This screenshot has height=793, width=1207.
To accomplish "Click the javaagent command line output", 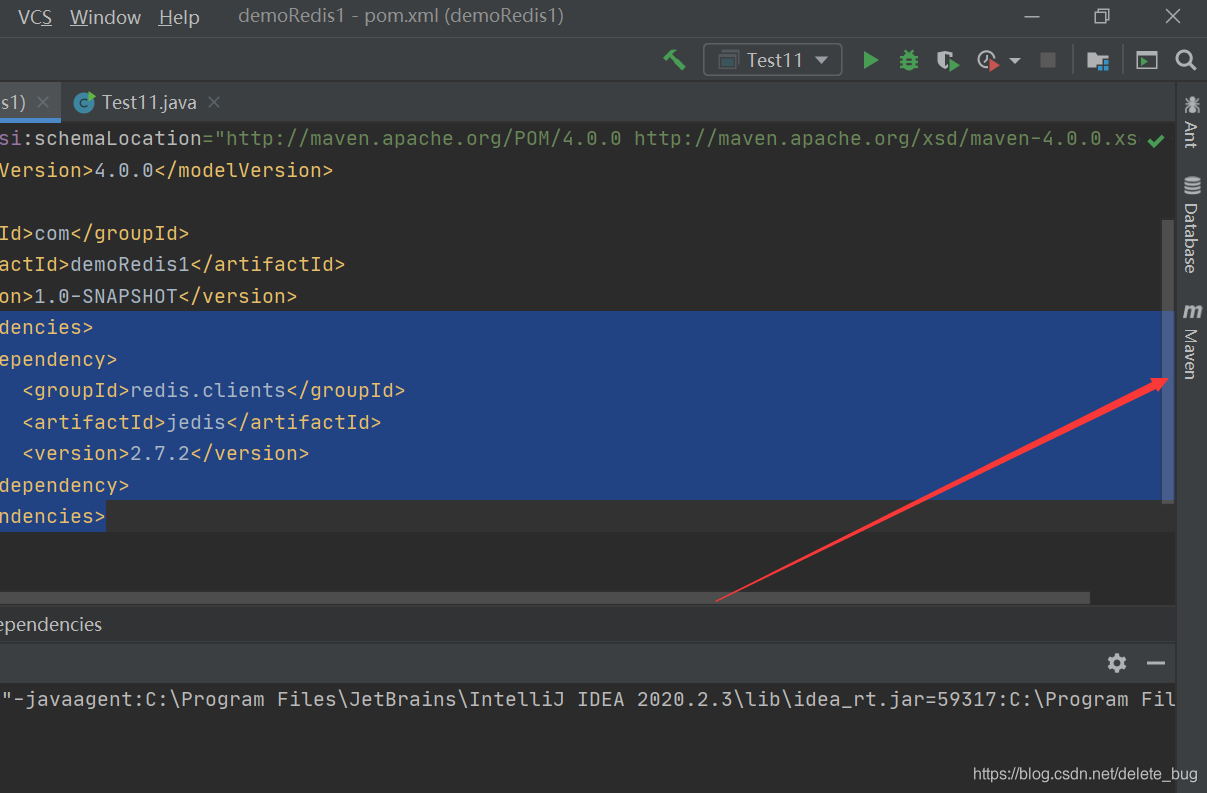I will tap(588, 700).
